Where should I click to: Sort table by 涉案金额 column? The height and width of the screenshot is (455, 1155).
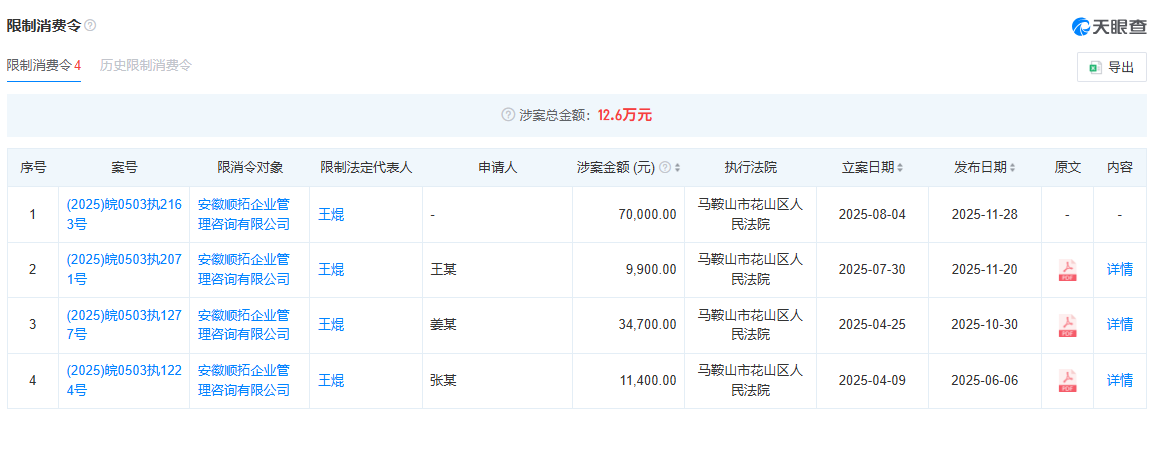(678, 168)
